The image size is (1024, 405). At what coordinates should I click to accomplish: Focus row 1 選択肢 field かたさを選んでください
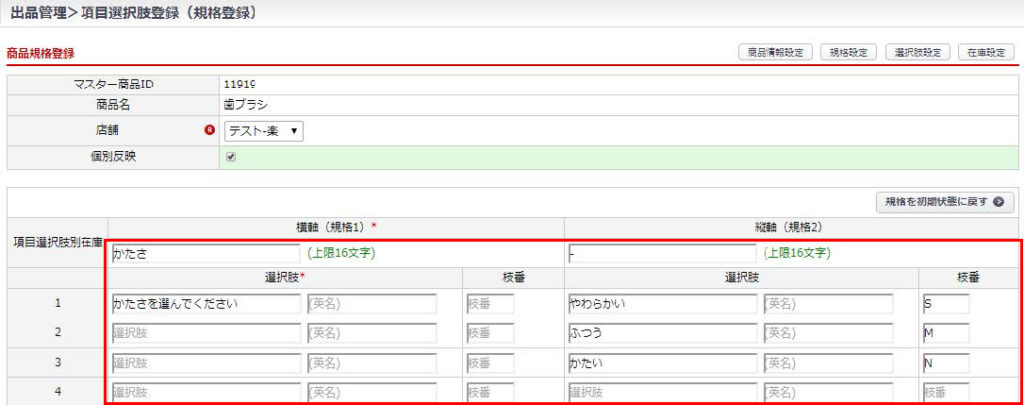point(206,304)
